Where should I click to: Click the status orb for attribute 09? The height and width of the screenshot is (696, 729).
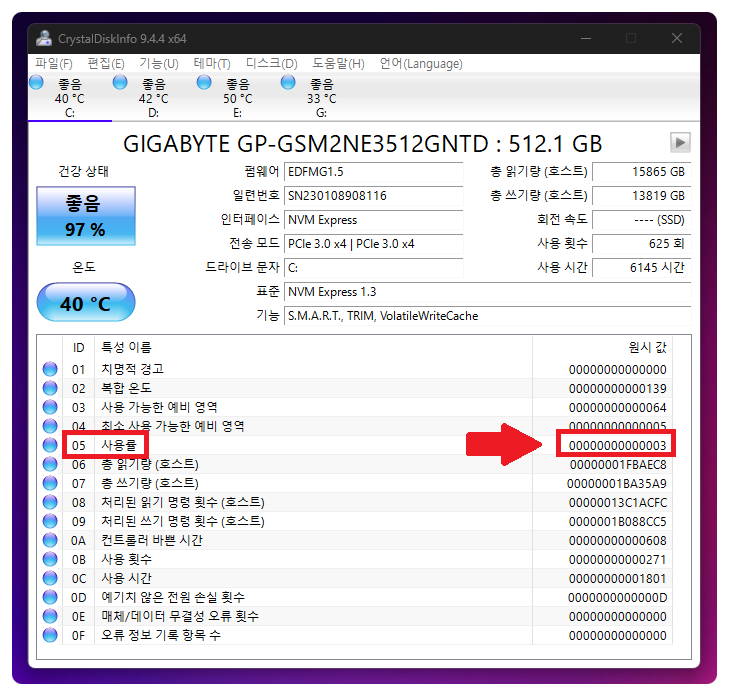click(x=50, y=521)
